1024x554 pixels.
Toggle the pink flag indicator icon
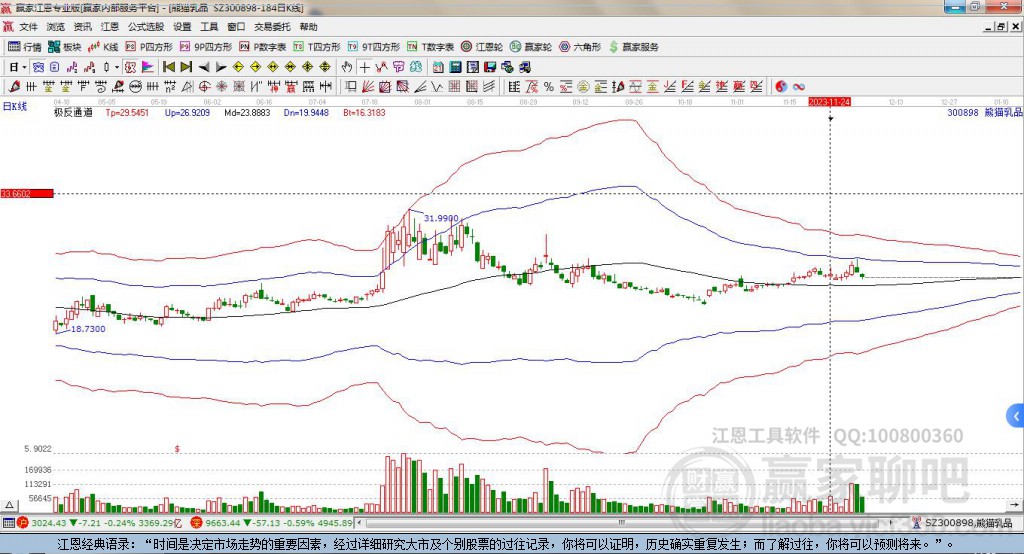[148, 67]
